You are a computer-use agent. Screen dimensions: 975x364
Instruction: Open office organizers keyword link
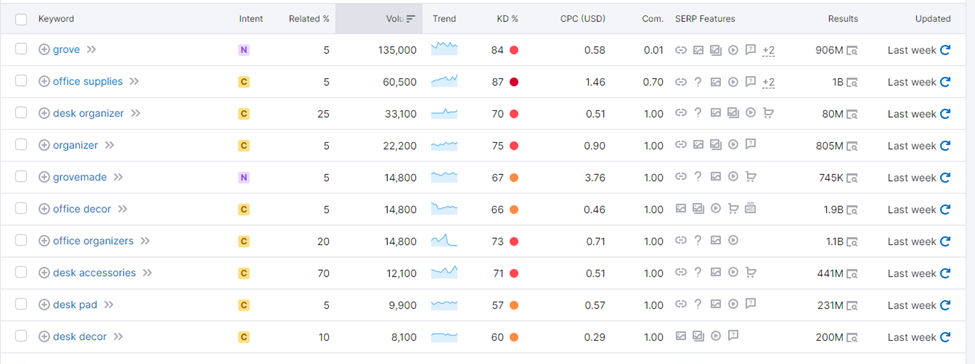point(93,241)
